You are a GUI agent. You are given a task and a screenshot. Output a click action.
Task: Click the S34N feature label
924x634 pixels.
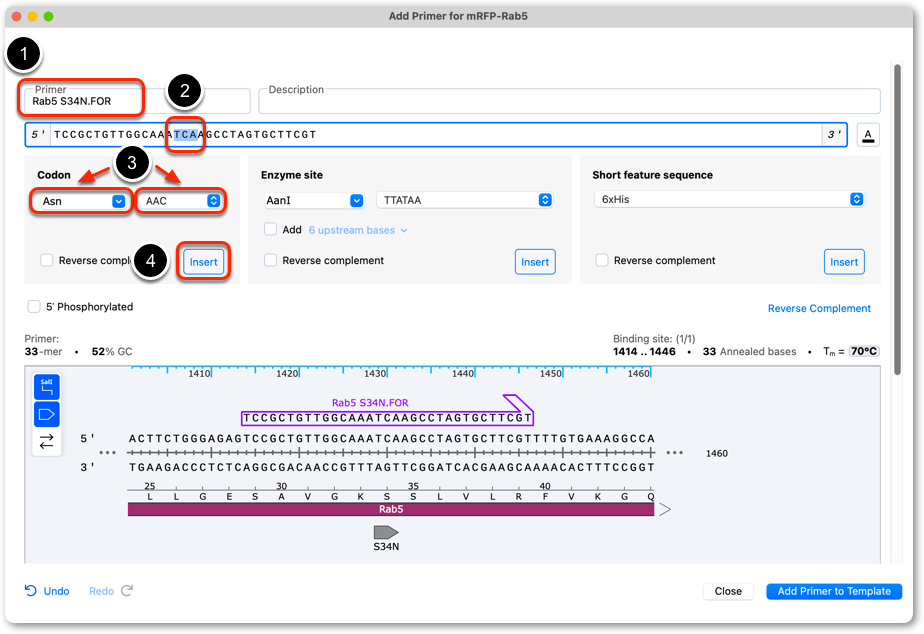(x=386, y=547)
